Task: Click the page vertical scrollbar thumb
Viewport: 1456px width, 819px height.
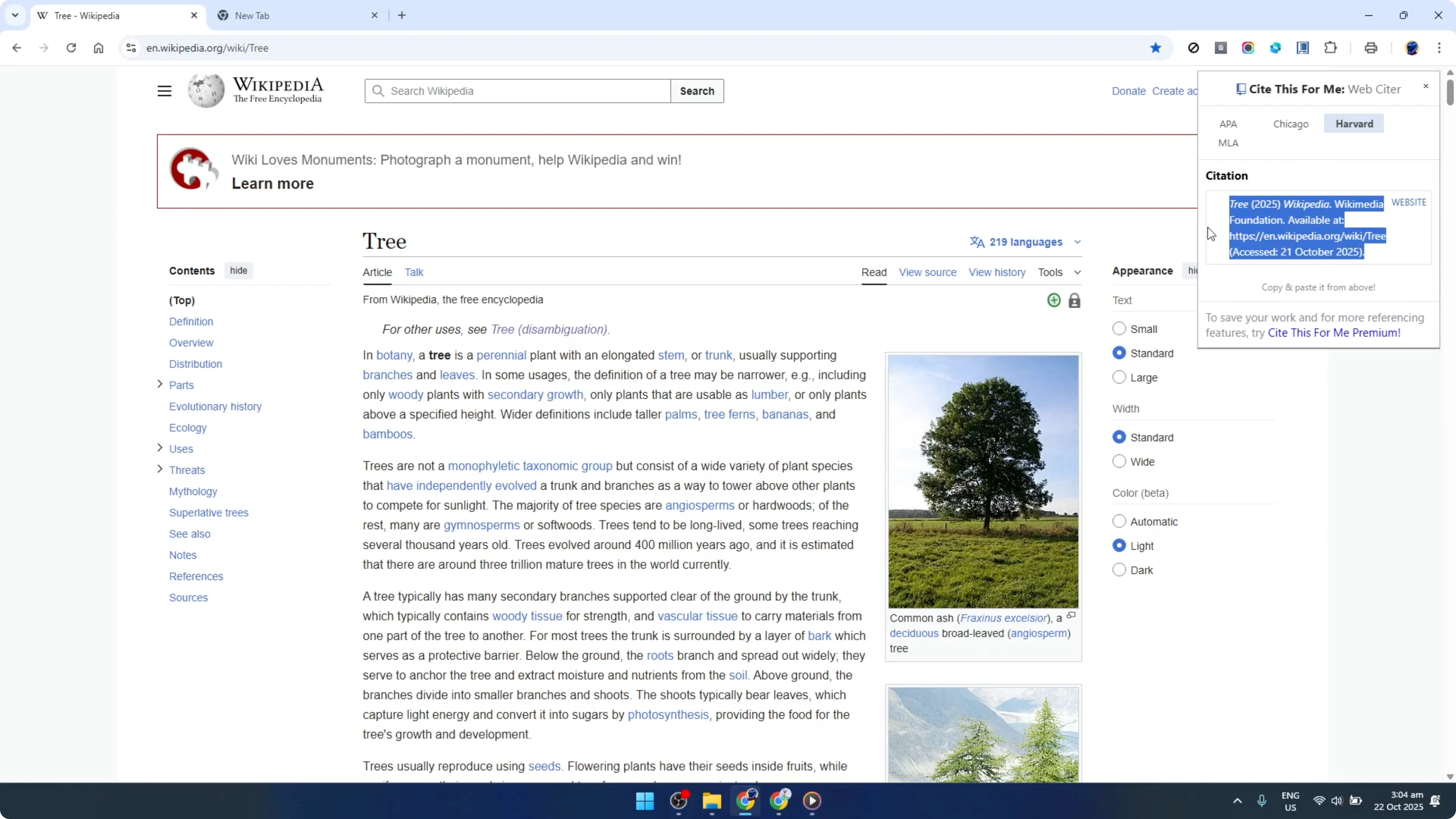Action: click(x=1450, y=92)
